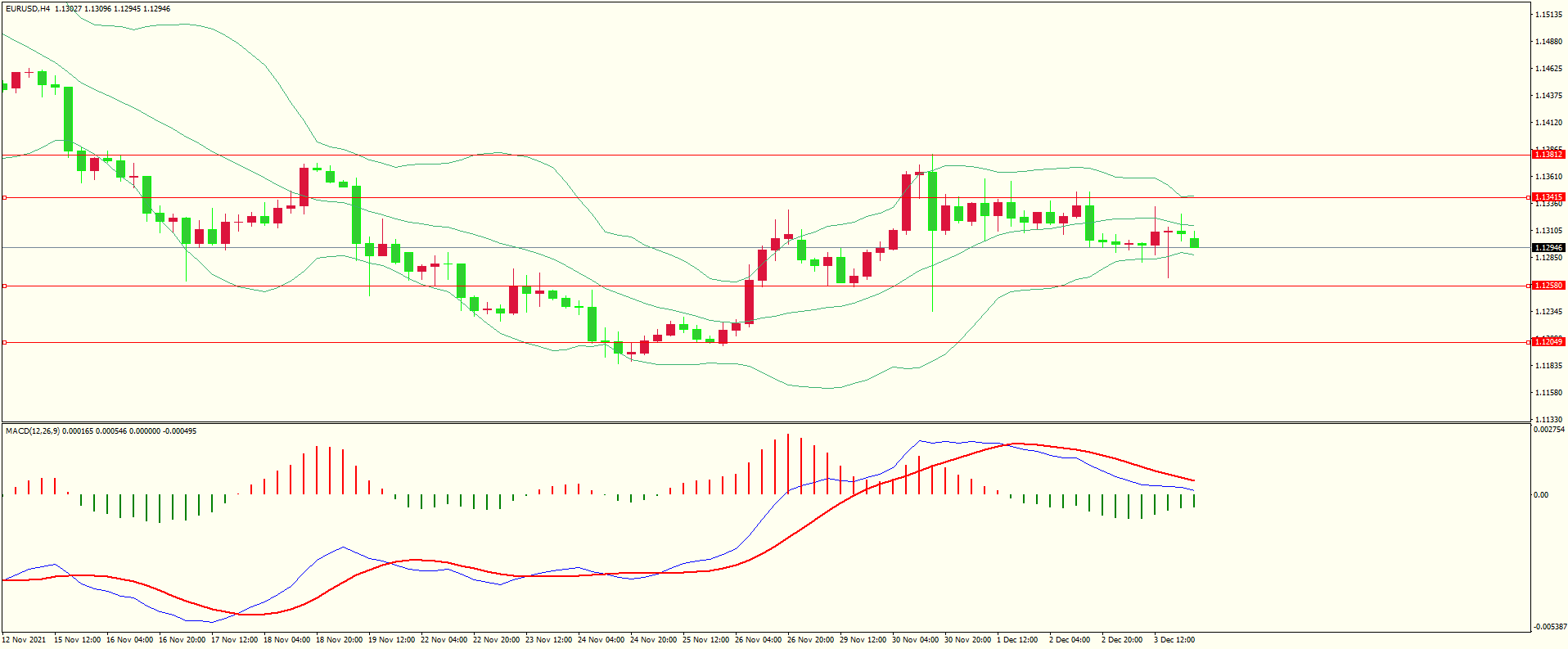Screen dimensions: 1568x649
Task: Click the 17 Nov 12:00 time label
Action: 235,640
